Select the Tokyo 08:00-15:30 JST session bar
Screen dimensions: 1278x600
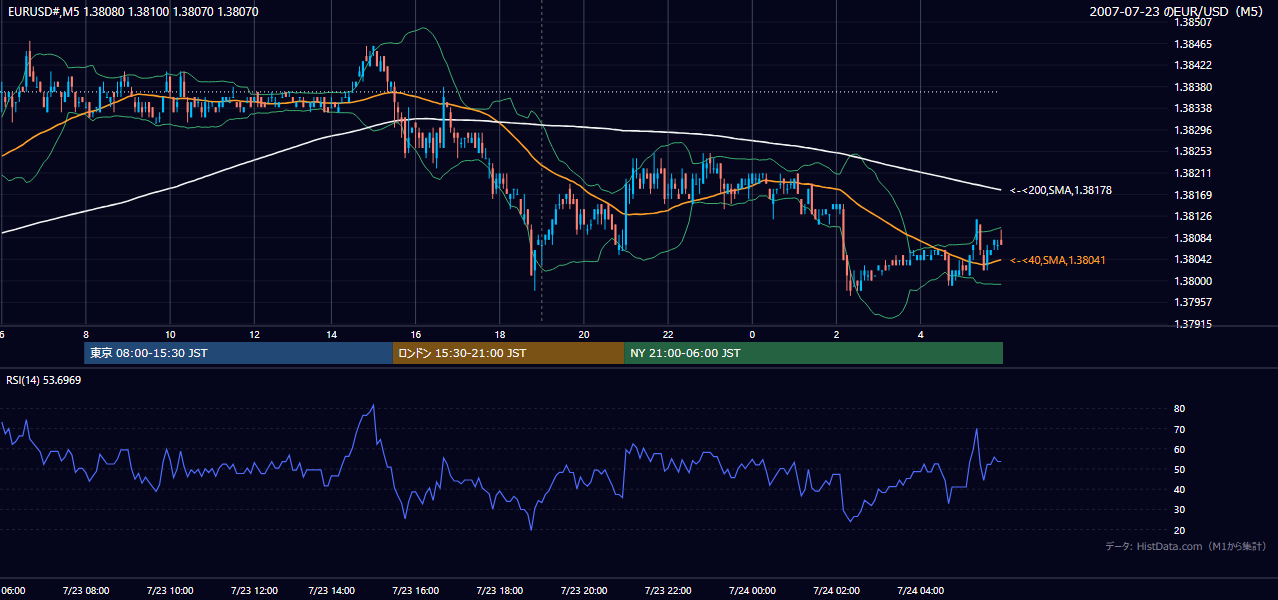(238, 353)
